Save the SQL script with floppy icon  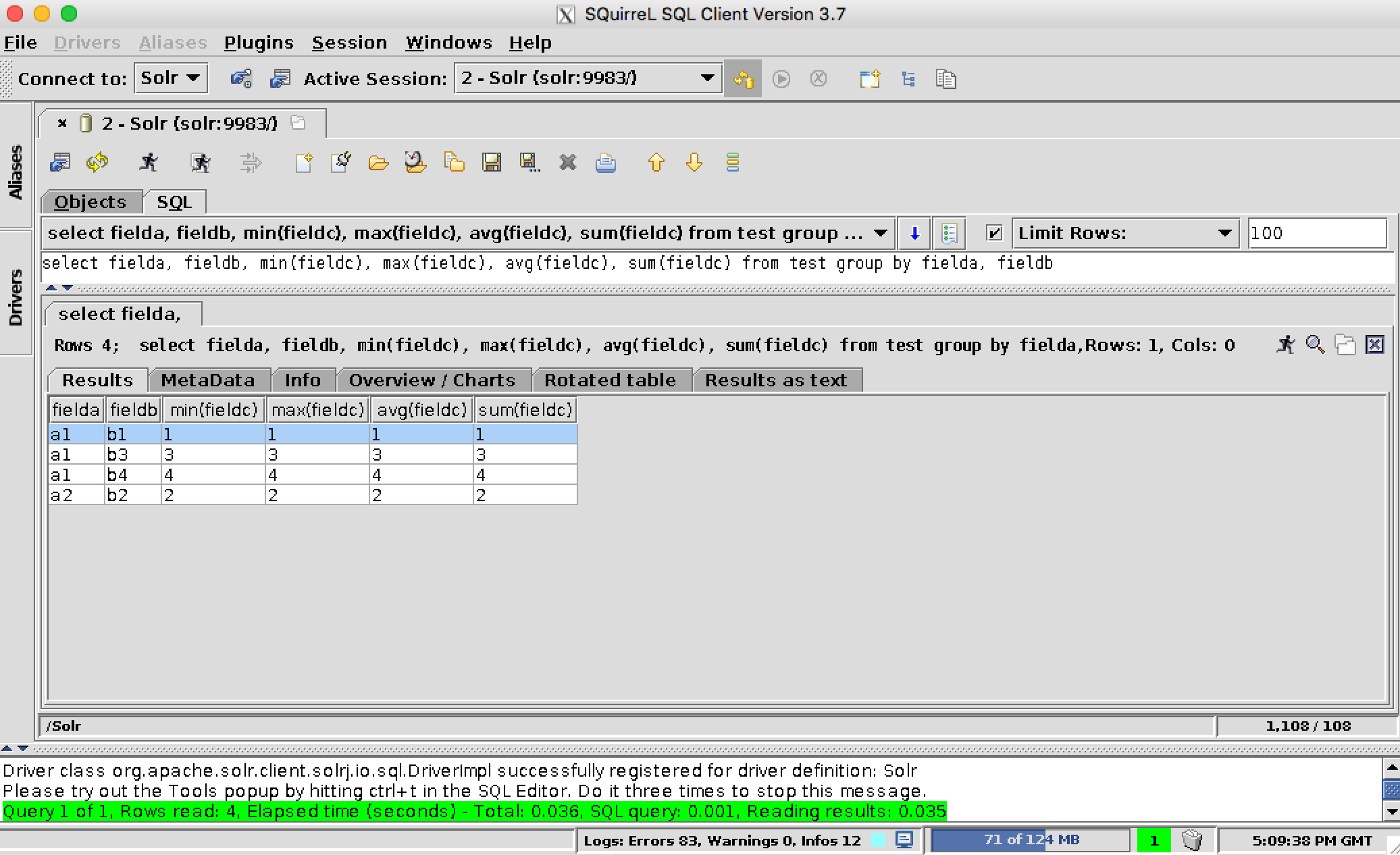point(492,162)
